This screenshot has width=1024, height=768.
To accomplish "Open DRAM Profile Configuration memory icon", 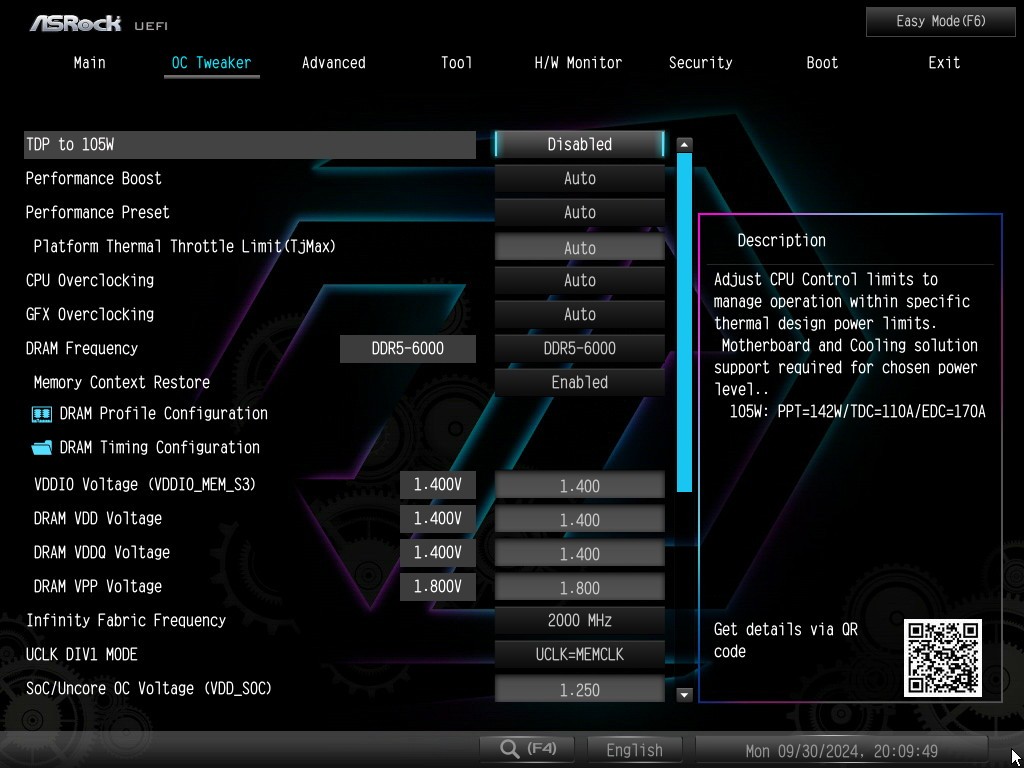I will (42, 414).
